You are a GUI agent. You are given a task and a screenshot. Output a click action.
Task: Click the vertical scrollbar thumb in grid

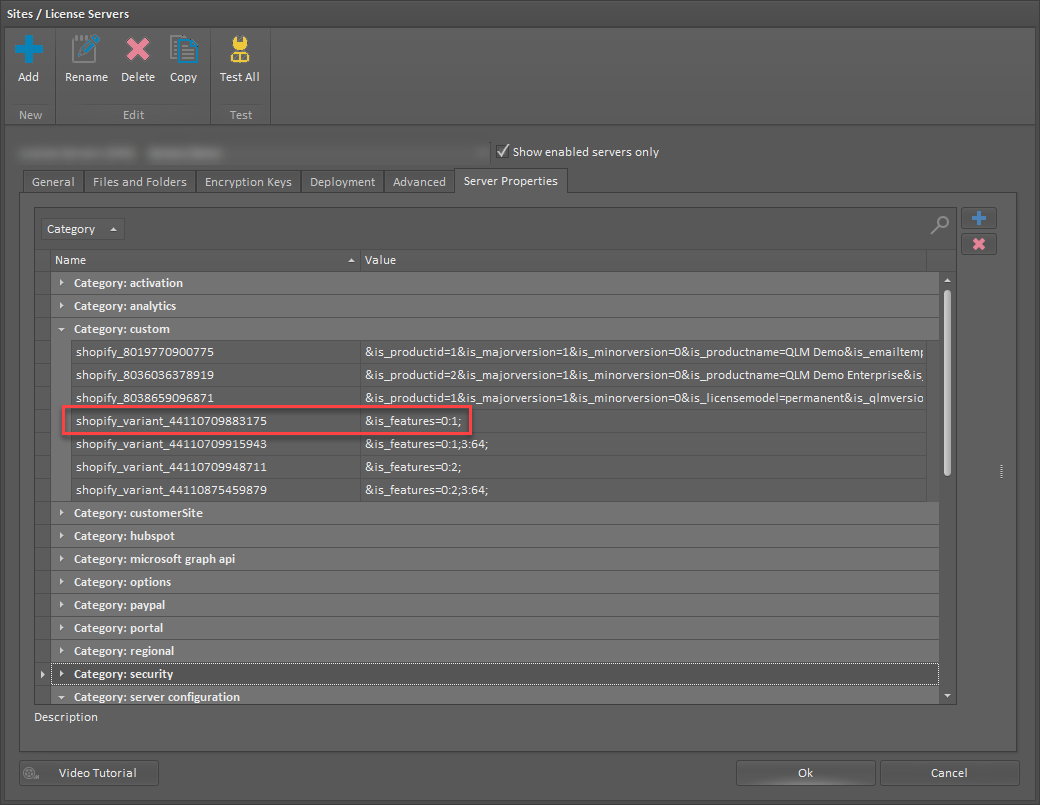[x=947, y=383]
